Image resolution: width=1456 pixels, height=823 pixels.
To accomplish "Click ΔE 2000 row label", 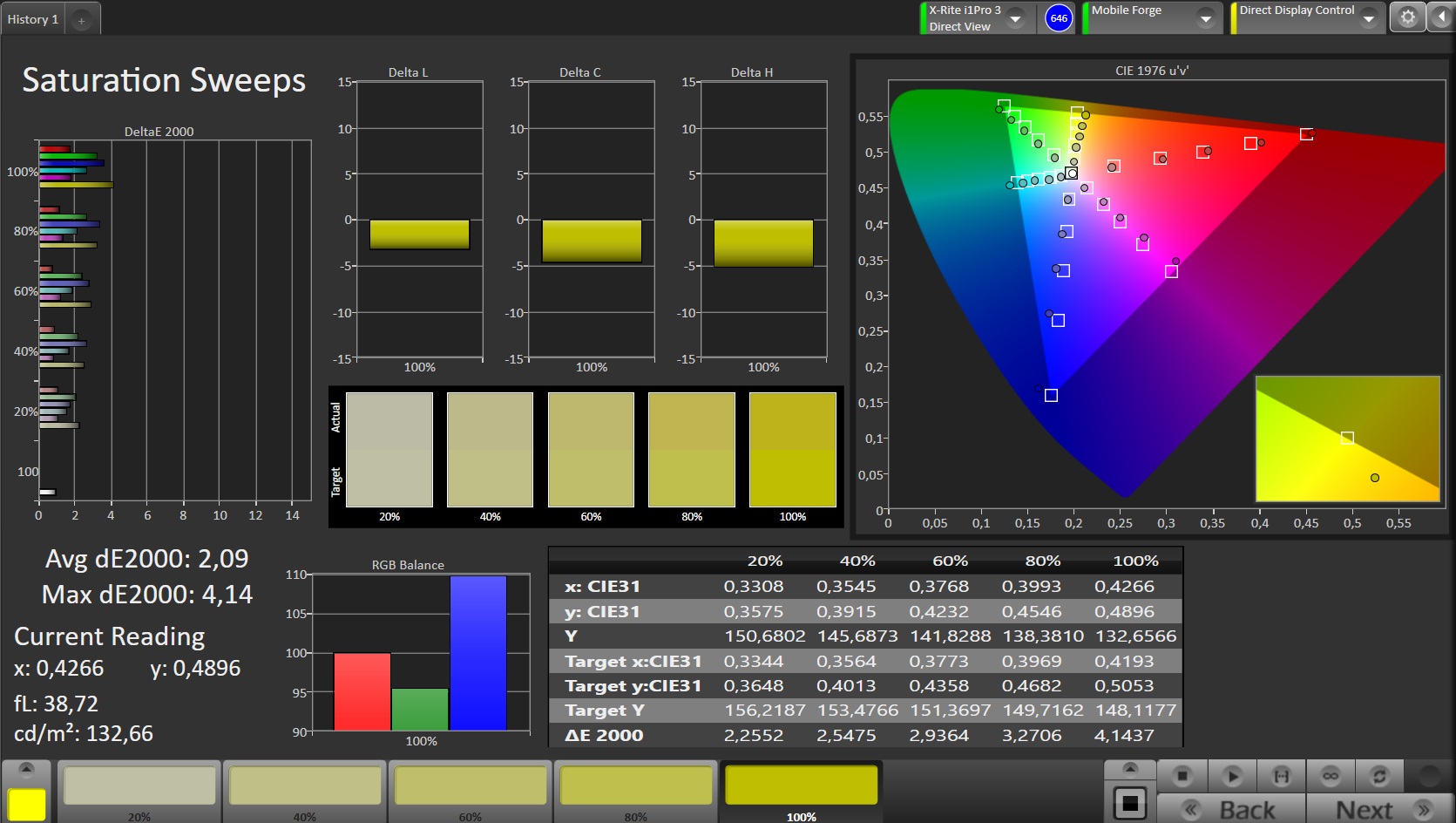I will pos(604,735).
